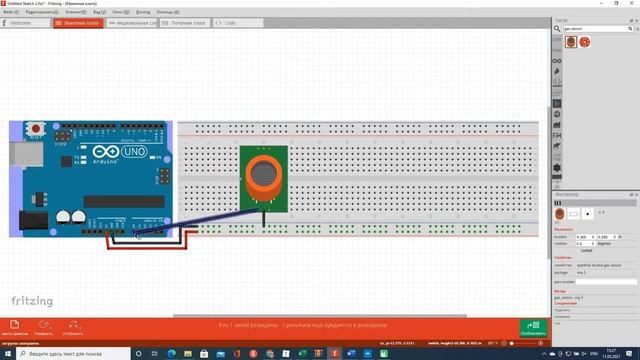
Task: Open the Adafruit flower parts bin icon
Action: [557, 167]
